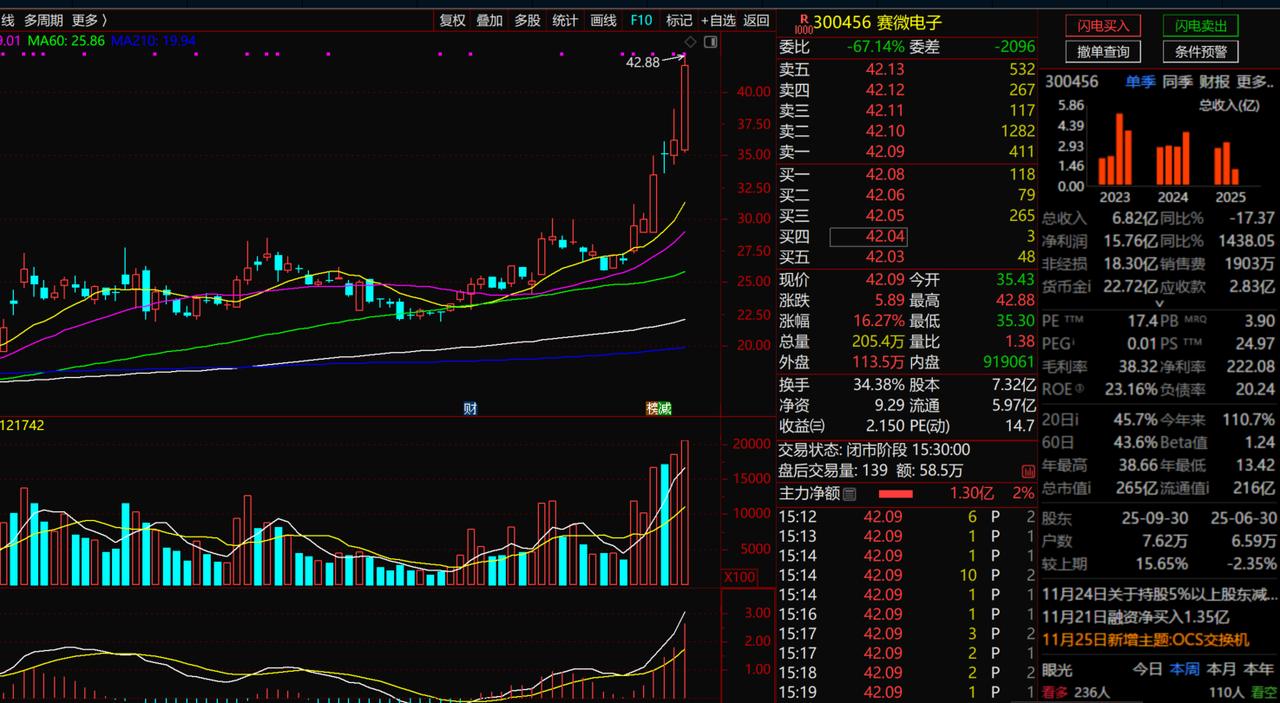This screenshot has width=1280, height=703.
Task: Select 本周 in the 眼光 panel
Action: pyautogui.click(x=1184, y=669)
